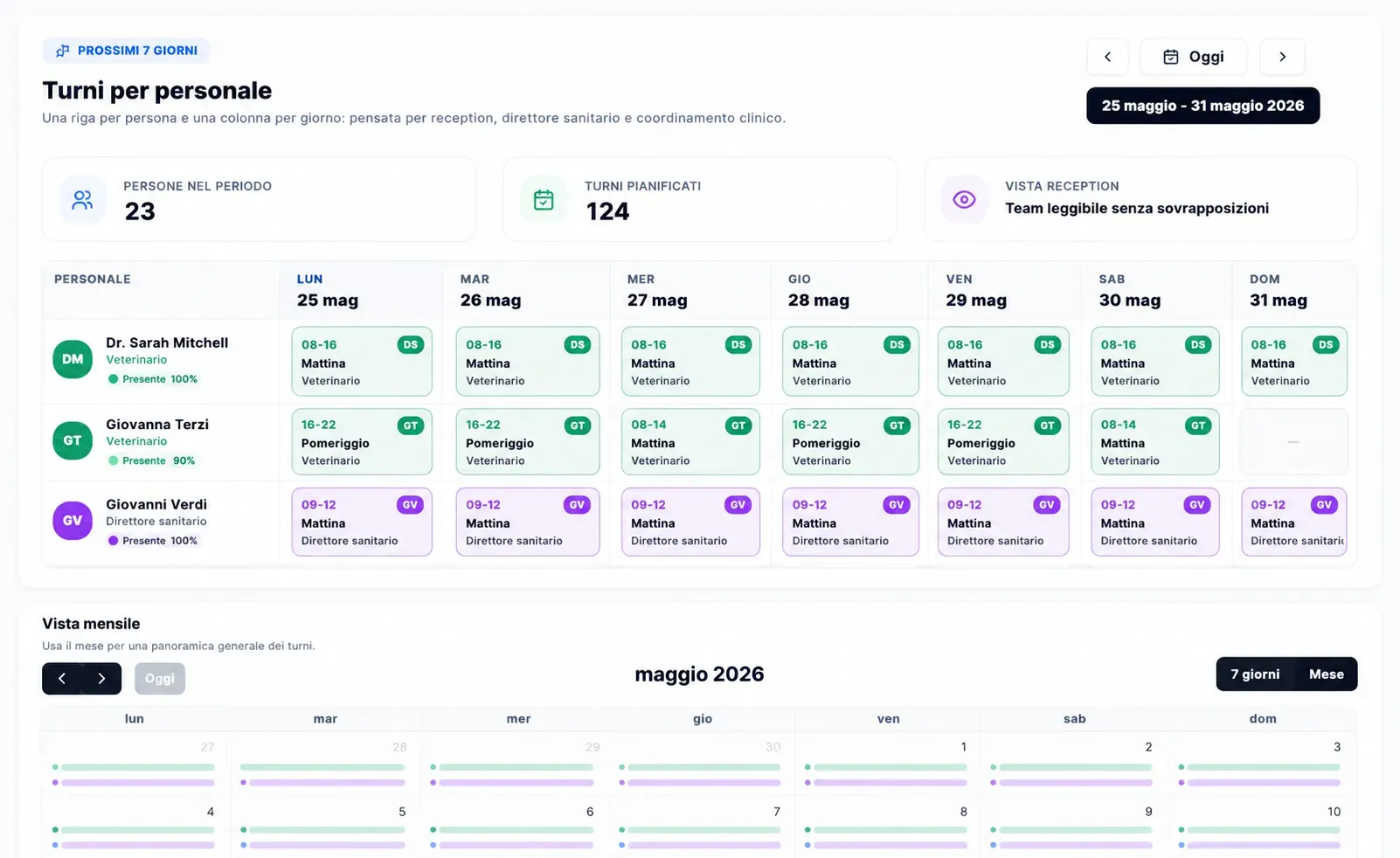The image size is (1400, 858).
Task: Go to next month in Vista mensile
Action: click(x=101, y=678)
